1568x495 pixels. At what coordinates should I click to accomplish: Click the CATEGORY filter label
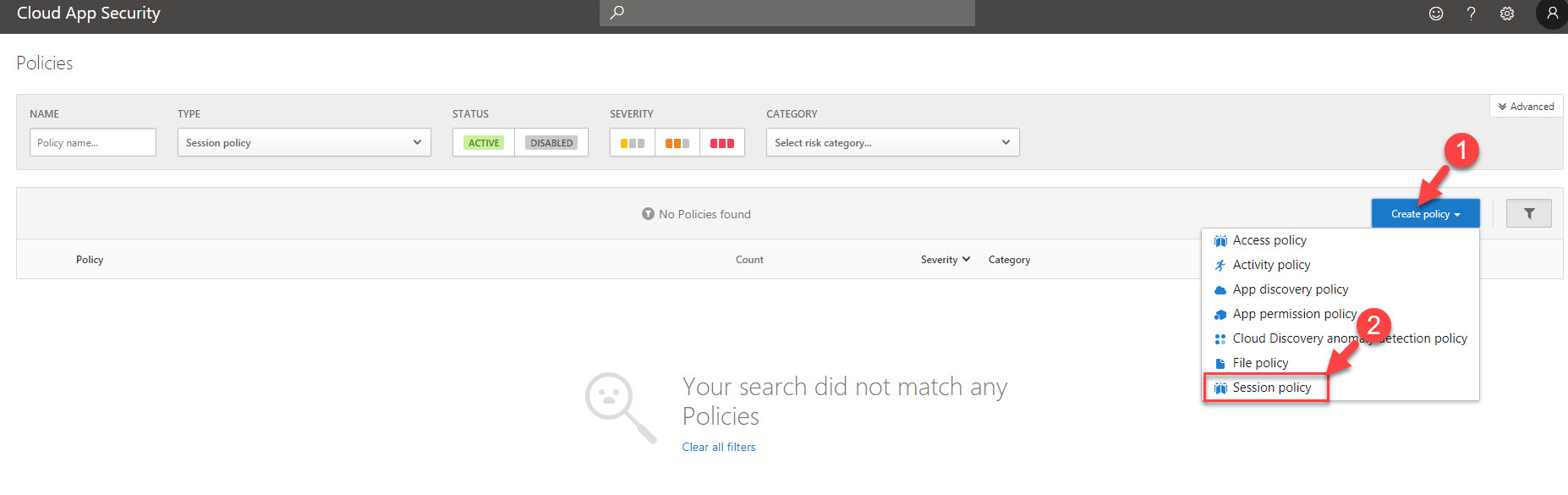tap(792, 114)
